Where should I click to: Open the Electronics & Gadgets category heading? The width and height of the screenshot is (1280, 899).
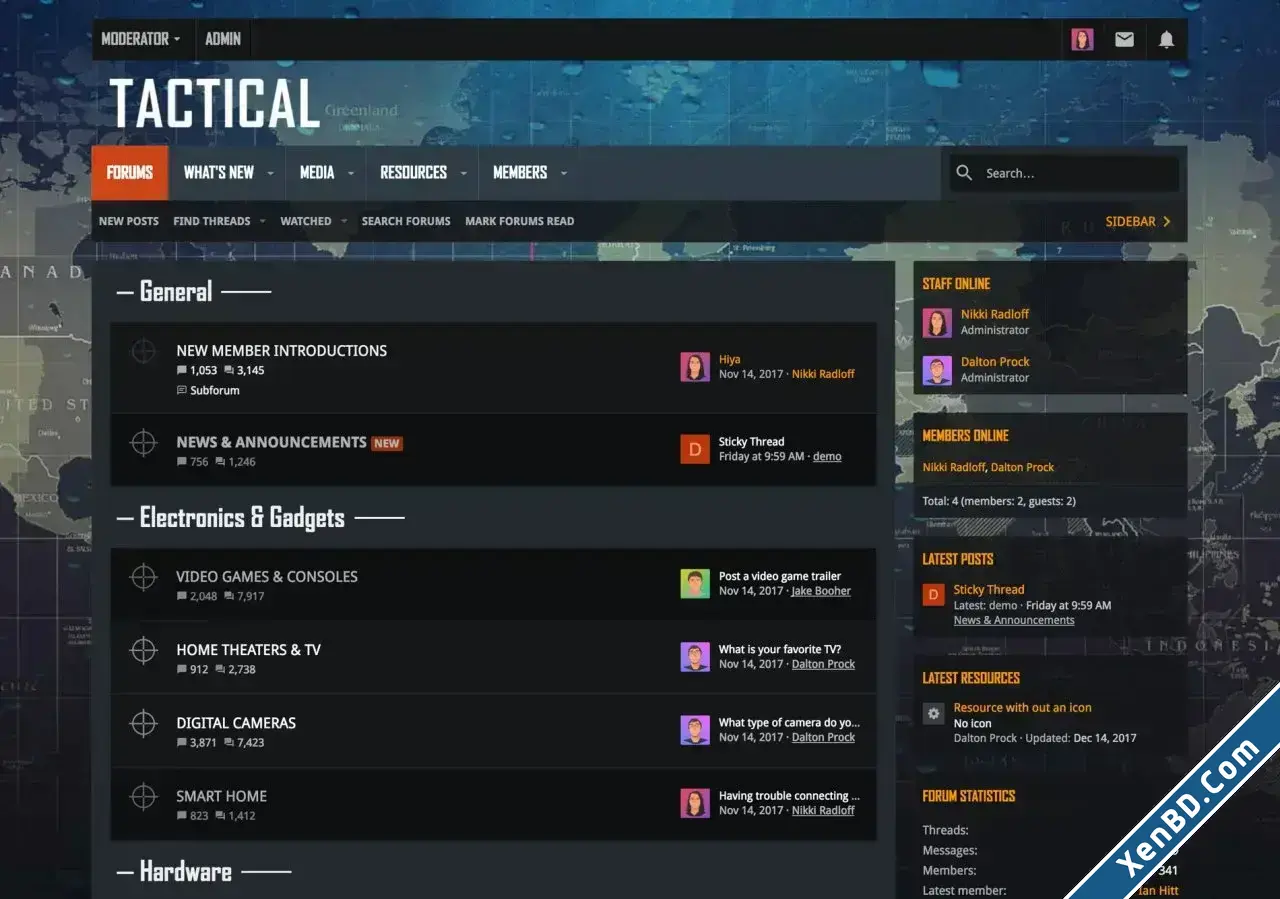tap(242, 518)
